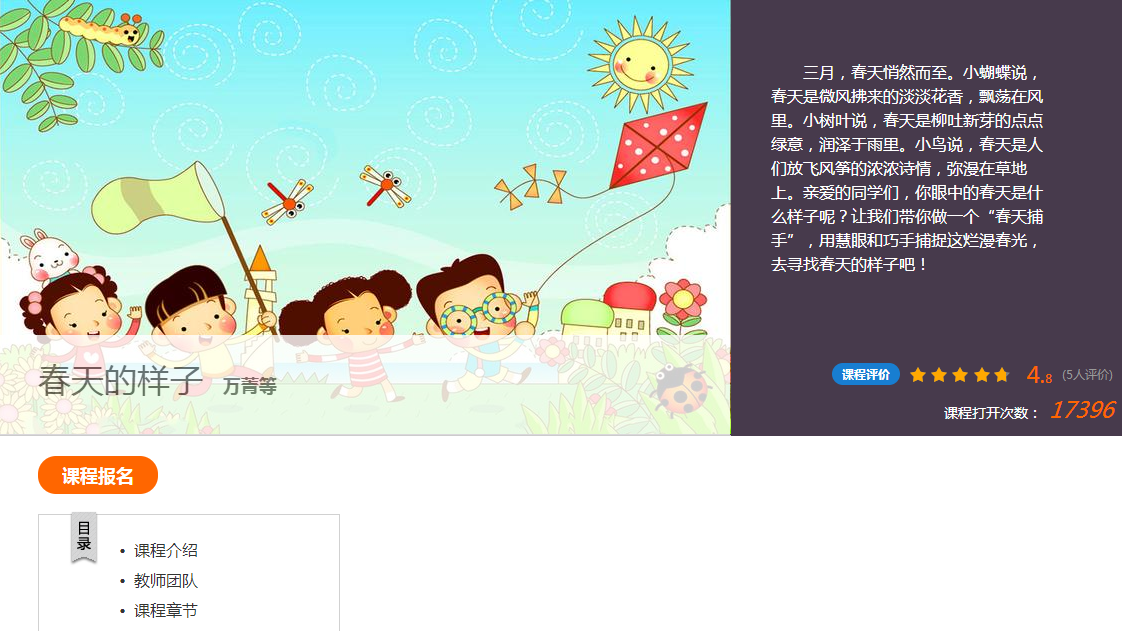This screenshot has width=1122, height=631.
Task: Click the yellow caterpillar on the branch
Action: (x=102, y=29)
